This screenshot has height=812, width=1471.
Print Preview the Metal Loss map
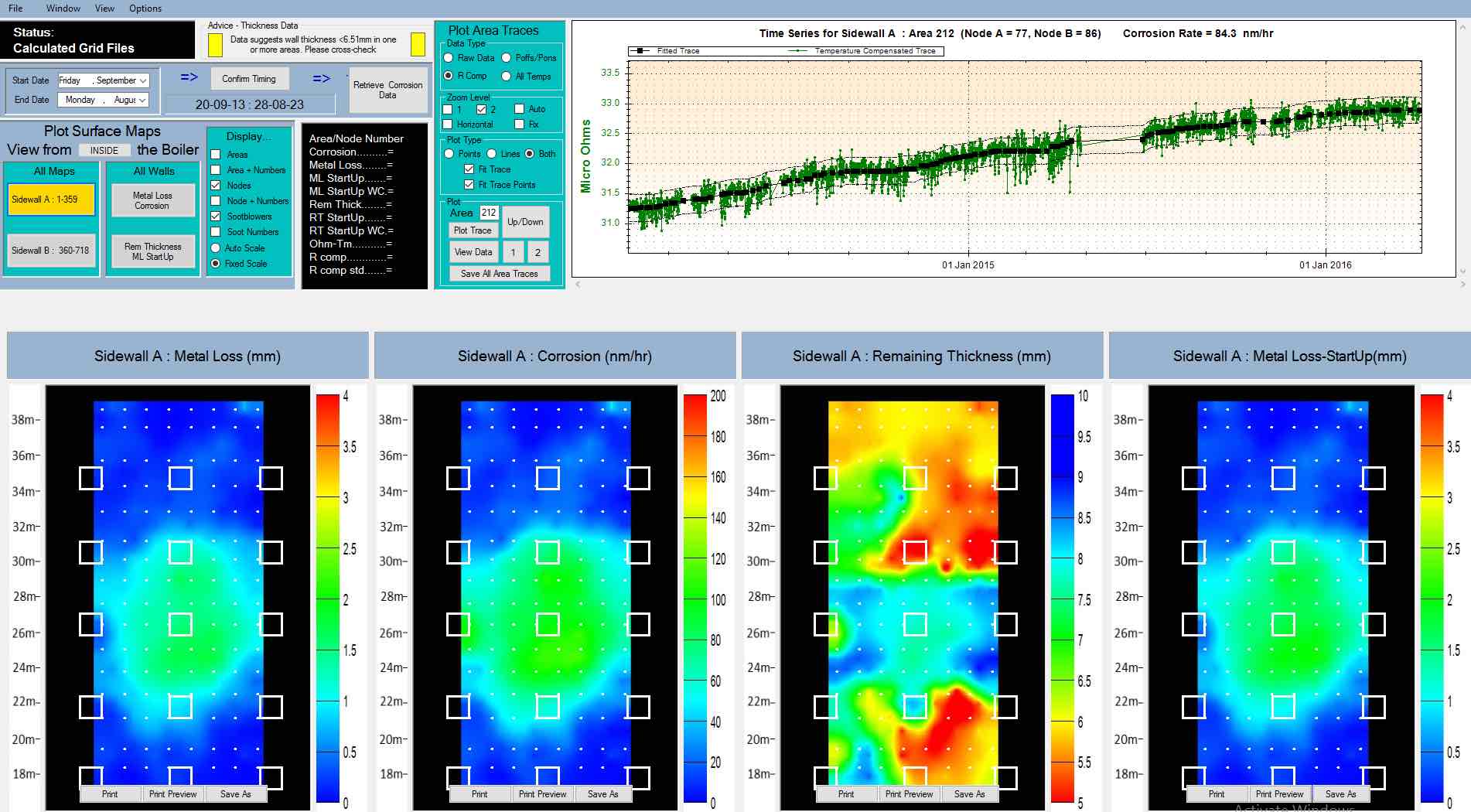[173, 794]
